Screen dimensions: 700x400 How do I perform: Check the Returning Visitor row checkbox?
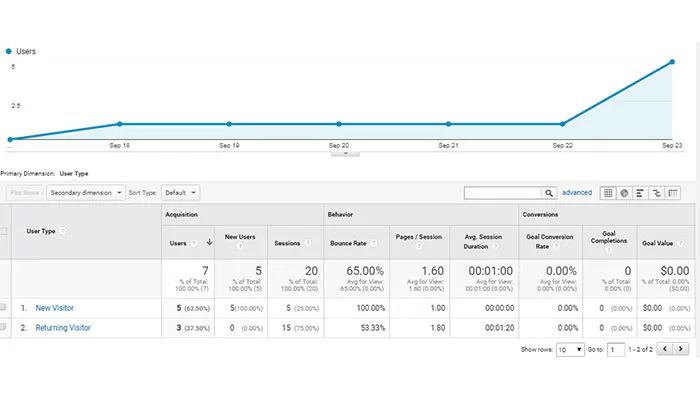tap(3, 327)
